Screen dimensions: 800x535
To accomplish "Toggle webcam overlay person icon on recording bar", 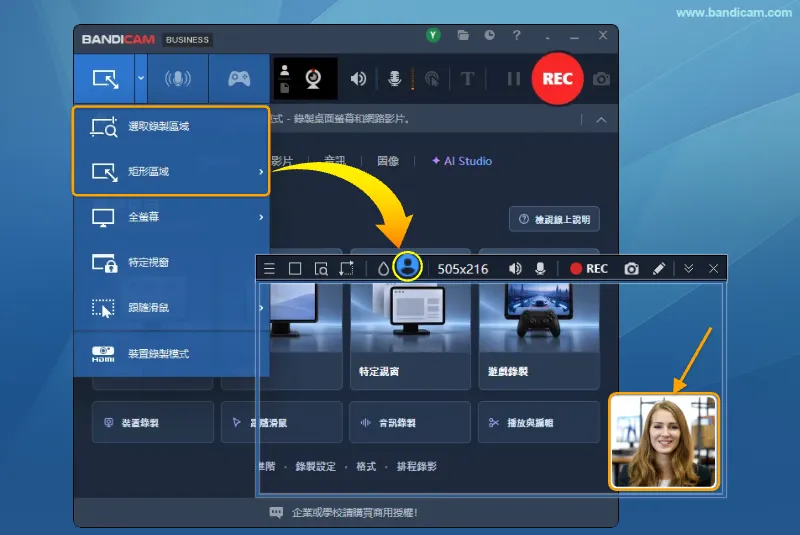I will coord(408,266).
